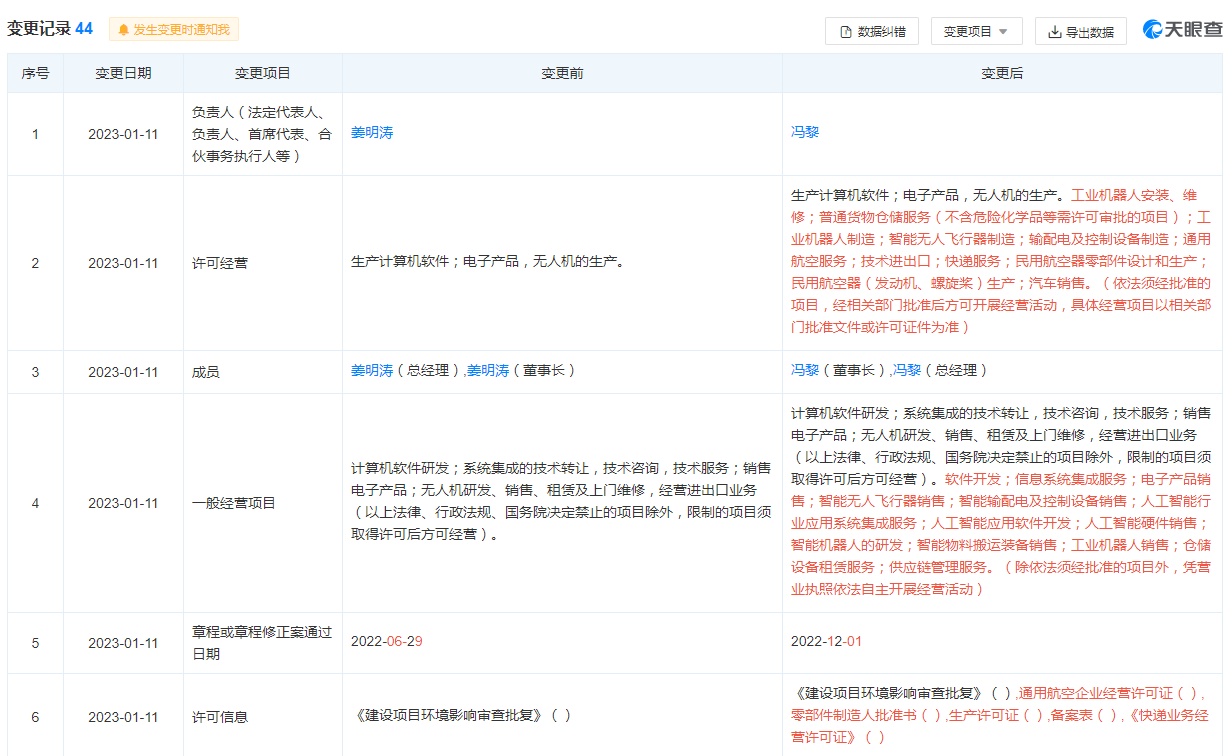
Task: Open 冯黎 link in row 1
Action: point(805,133)
